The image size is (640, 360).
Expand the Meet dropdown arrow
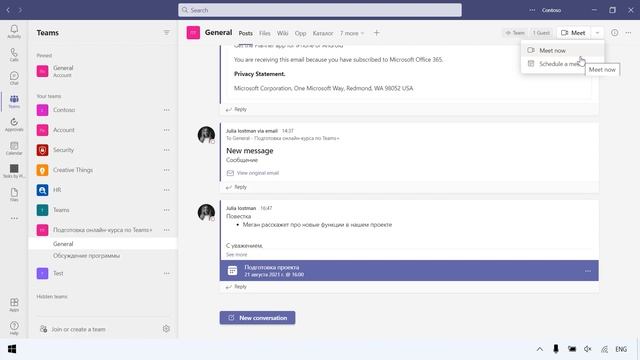(x=597, y=33)
